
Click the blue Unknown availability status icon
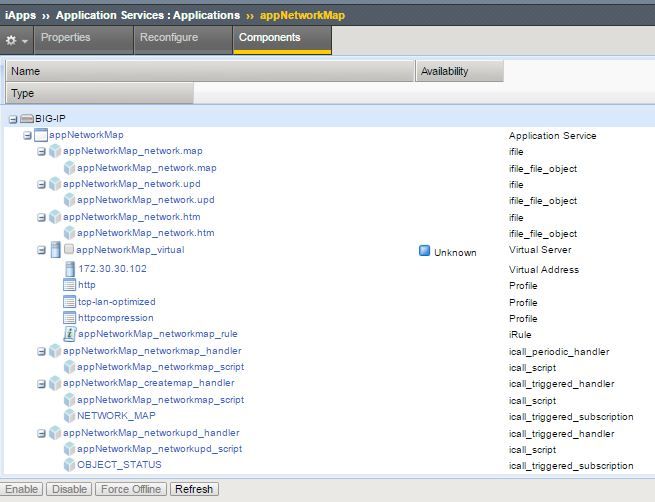[424, 252]
